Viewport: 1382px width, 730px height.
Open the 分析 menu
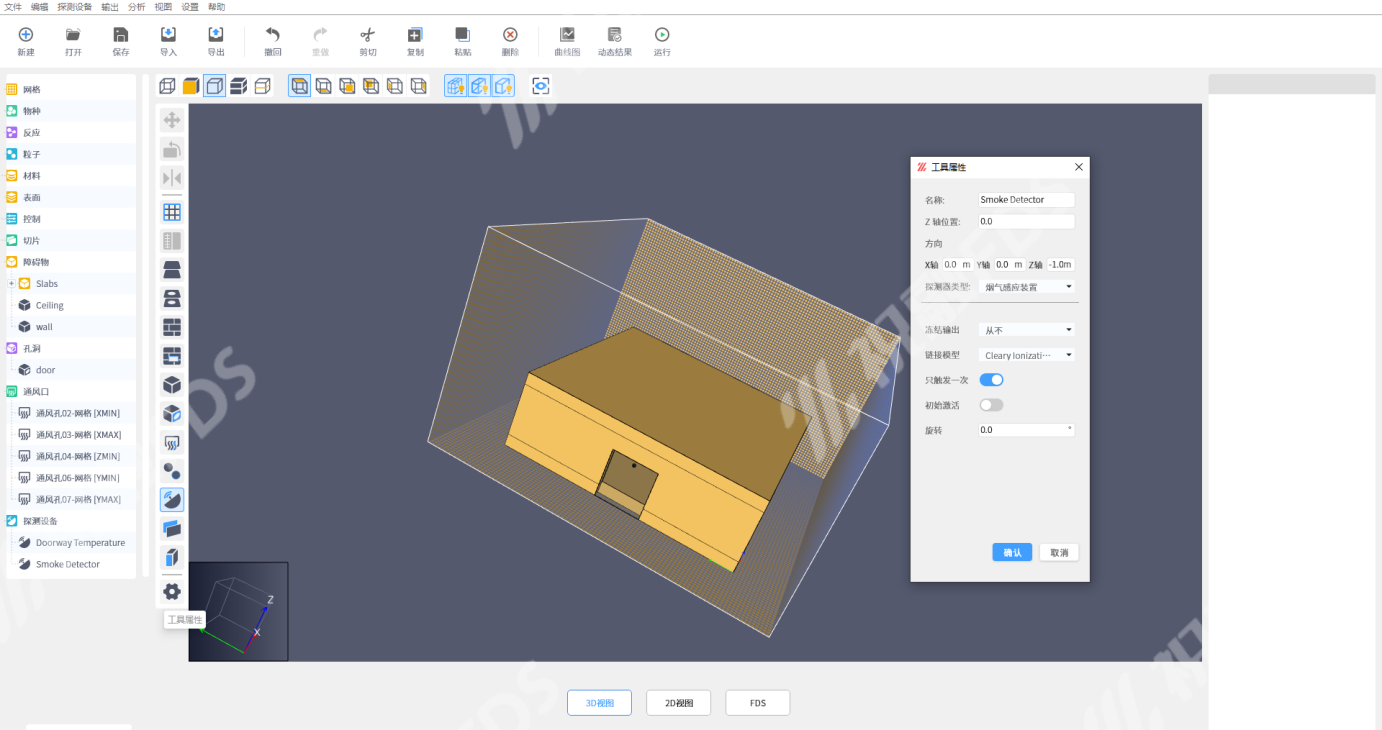(137, 6)
